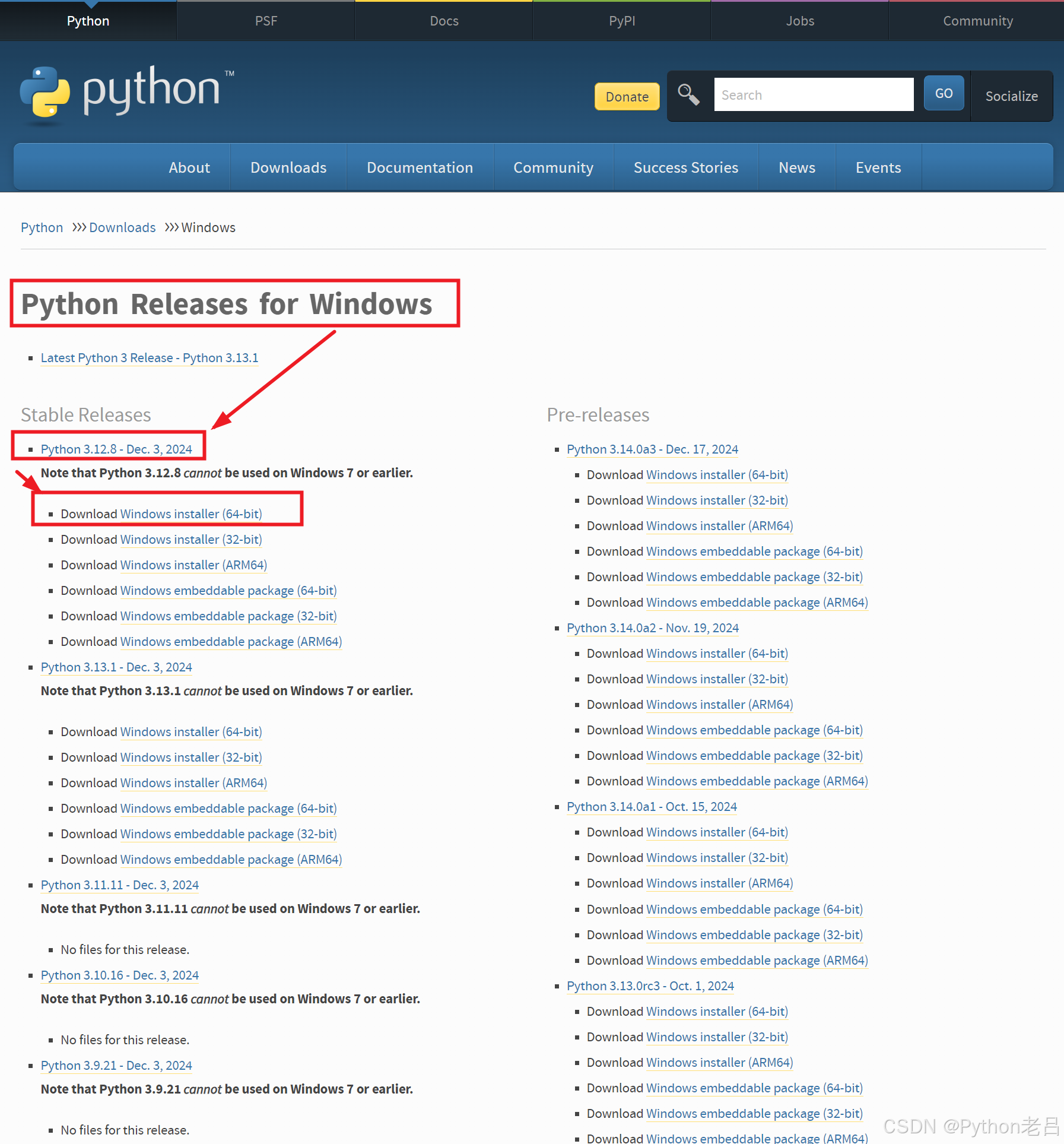
Task: Select the PyPI top tab
Action: tap(622, 21)
